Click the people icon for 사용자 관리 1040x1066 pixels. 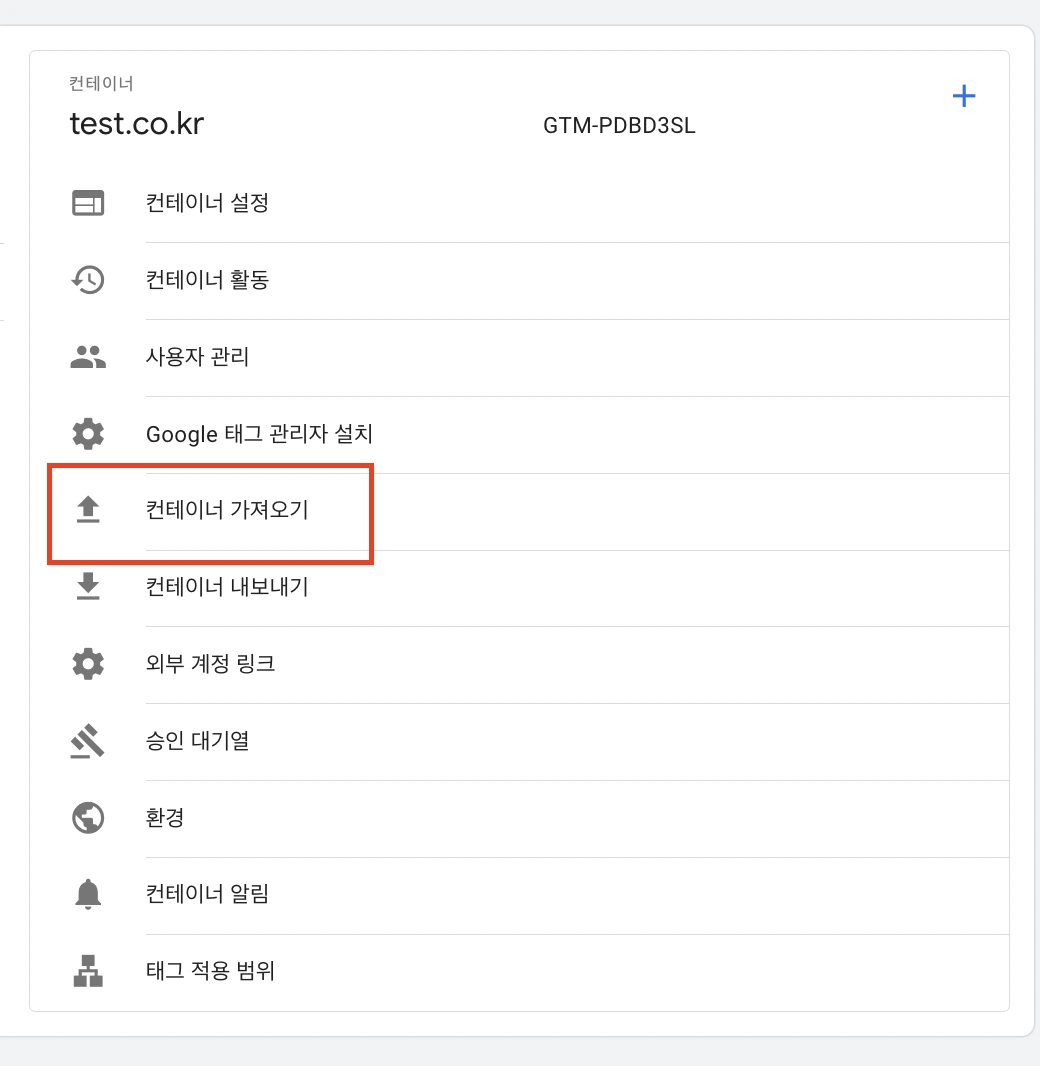[88, 357]
